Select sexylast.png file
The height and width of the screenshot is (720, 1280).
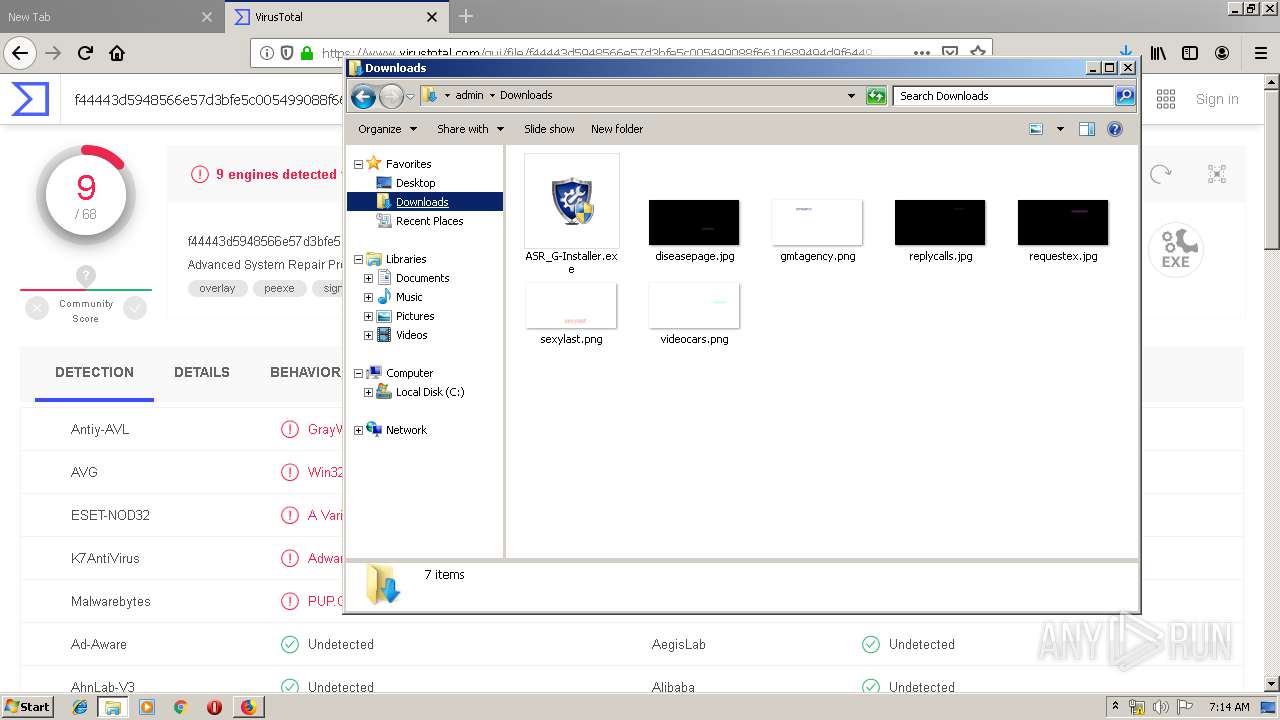571,313
